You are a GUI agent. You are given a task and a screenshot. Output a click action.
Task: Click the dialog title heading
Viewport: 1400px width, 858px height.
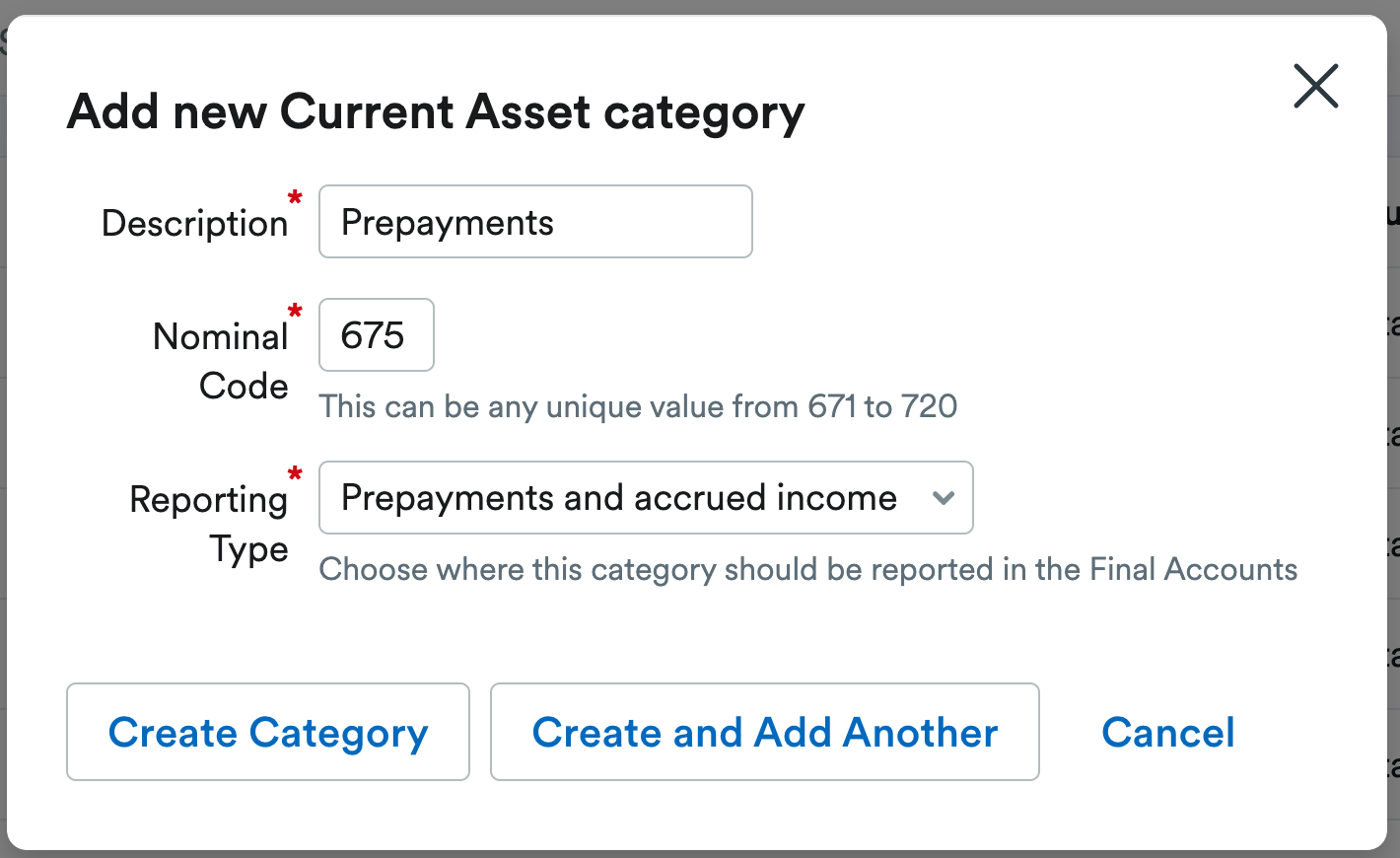pyautogui.click(x=436, y=111)
